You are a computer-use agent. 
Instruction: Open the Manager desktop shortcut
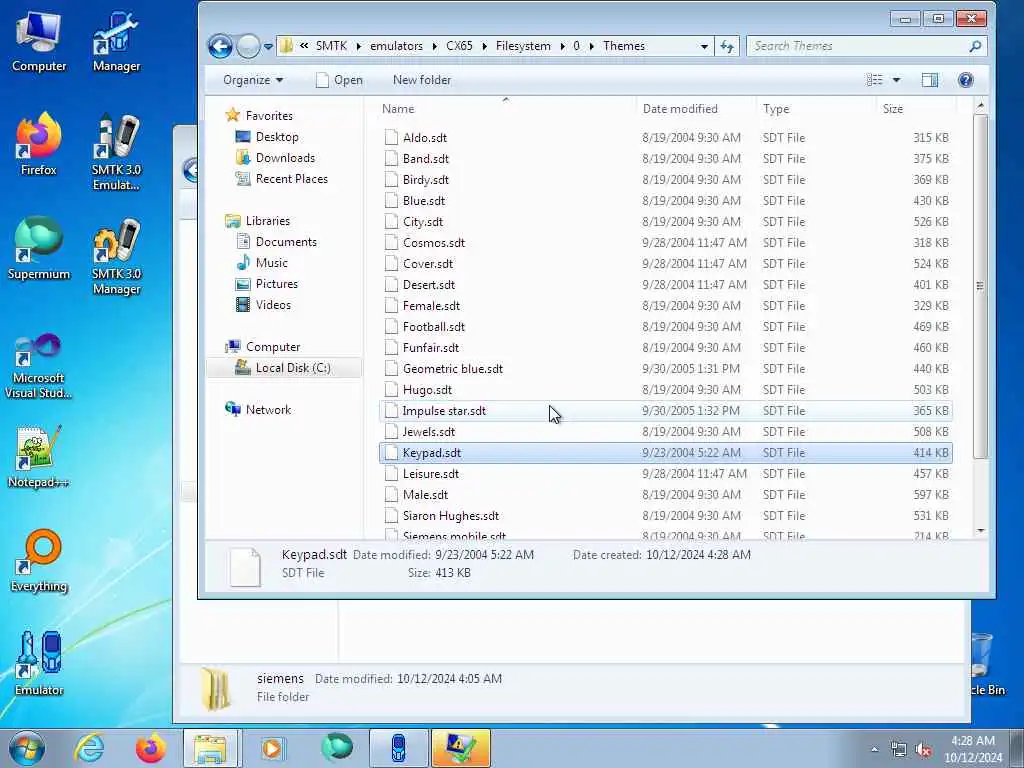(116, 41)
